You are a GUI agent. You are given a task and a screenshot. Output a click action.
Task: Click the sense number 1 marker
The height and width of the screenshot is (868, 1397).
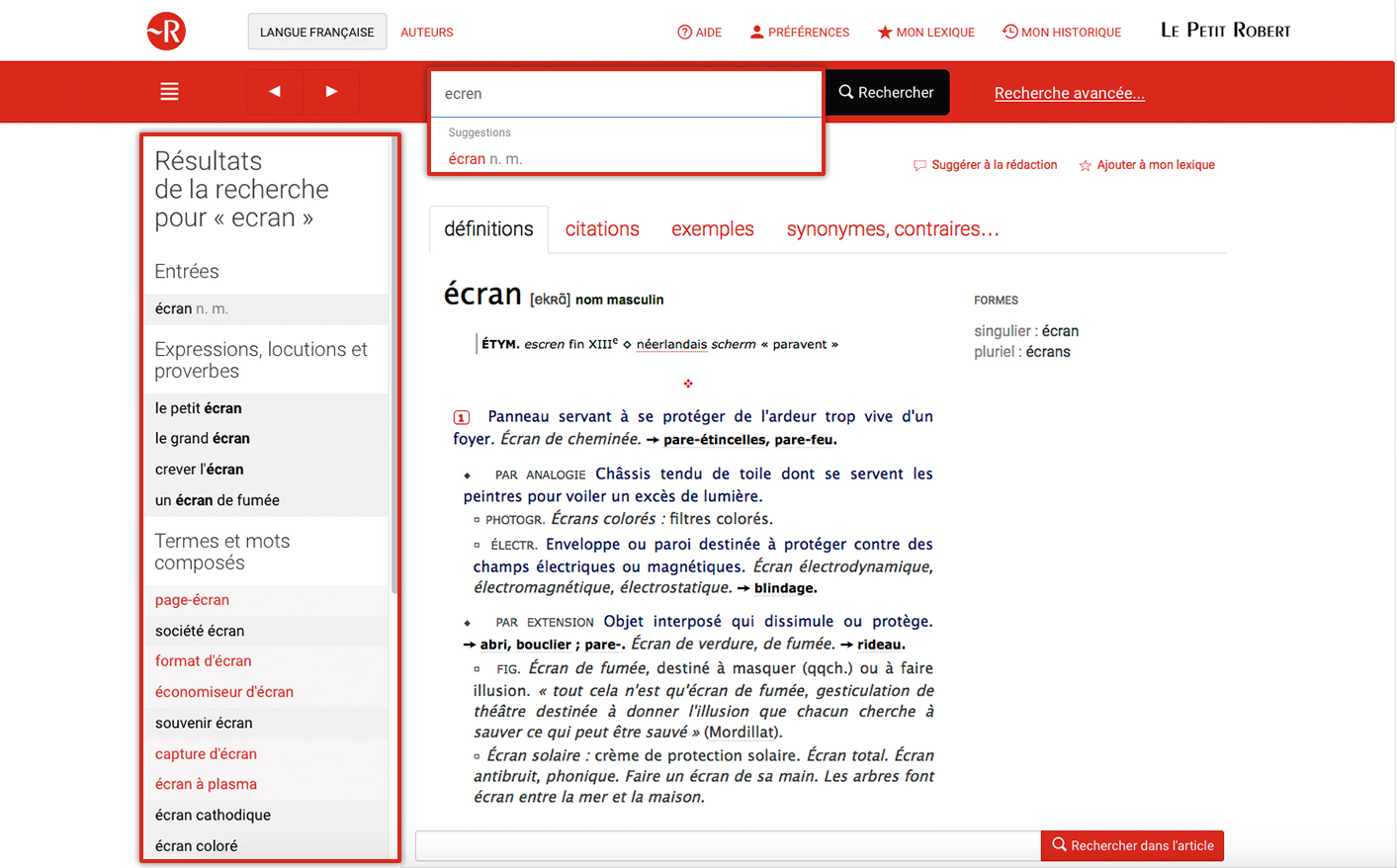click(x=462, y=417)
